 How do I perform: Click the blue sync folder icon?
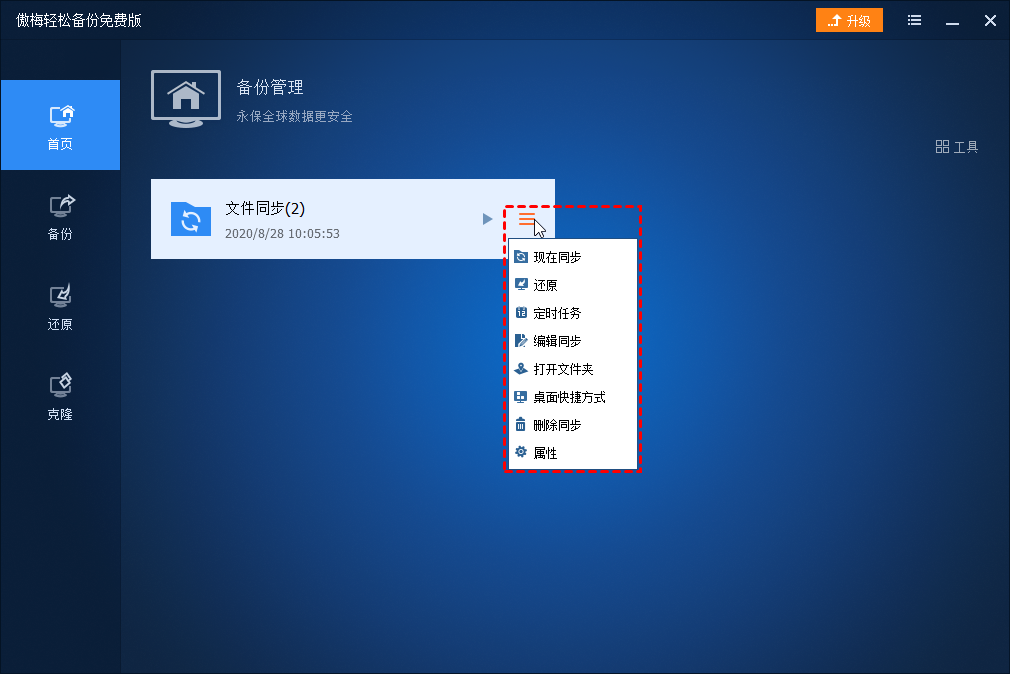(x=191, y=219)
